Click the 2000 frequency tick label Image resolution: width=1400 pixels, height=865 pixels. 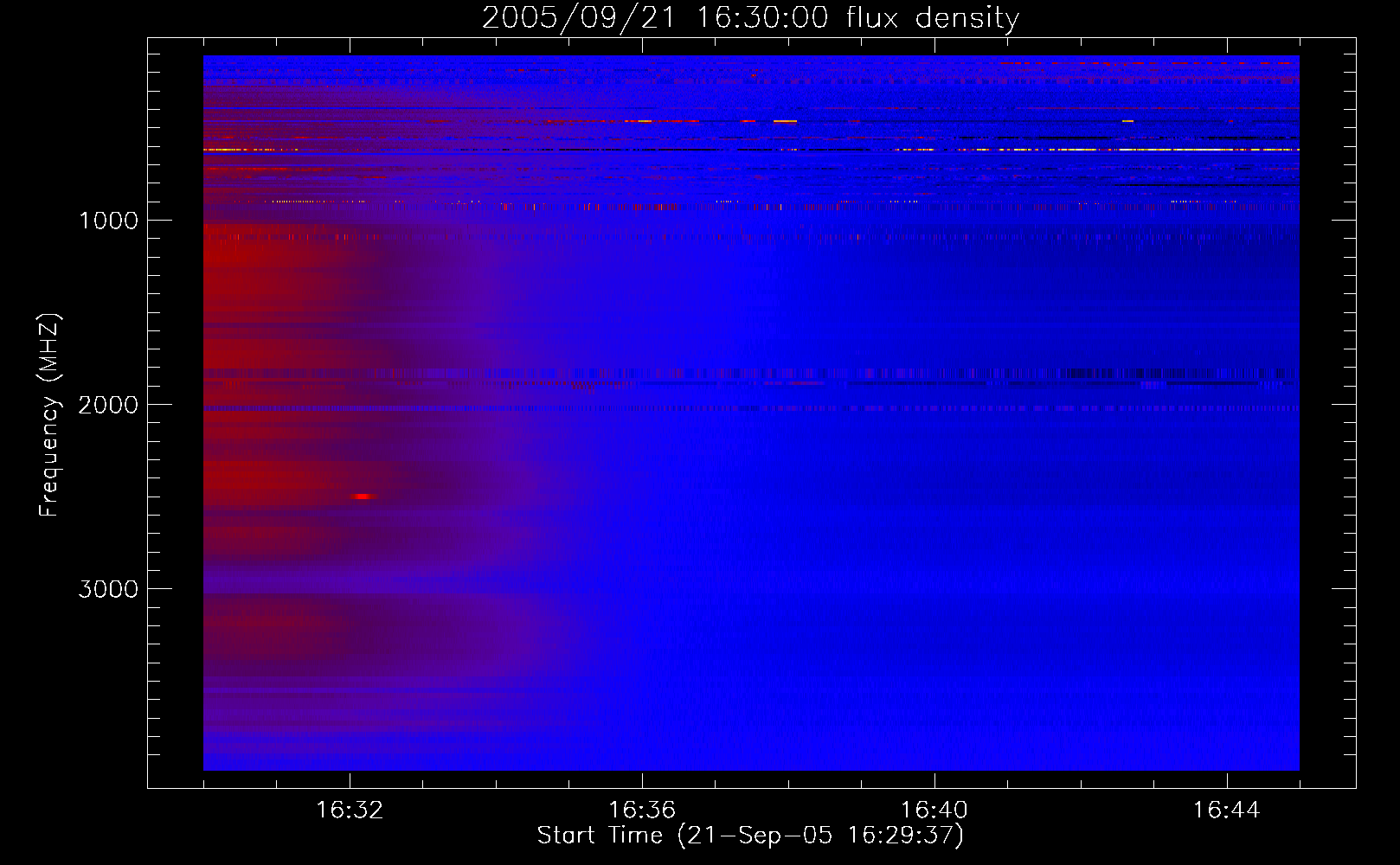(108, 405)
